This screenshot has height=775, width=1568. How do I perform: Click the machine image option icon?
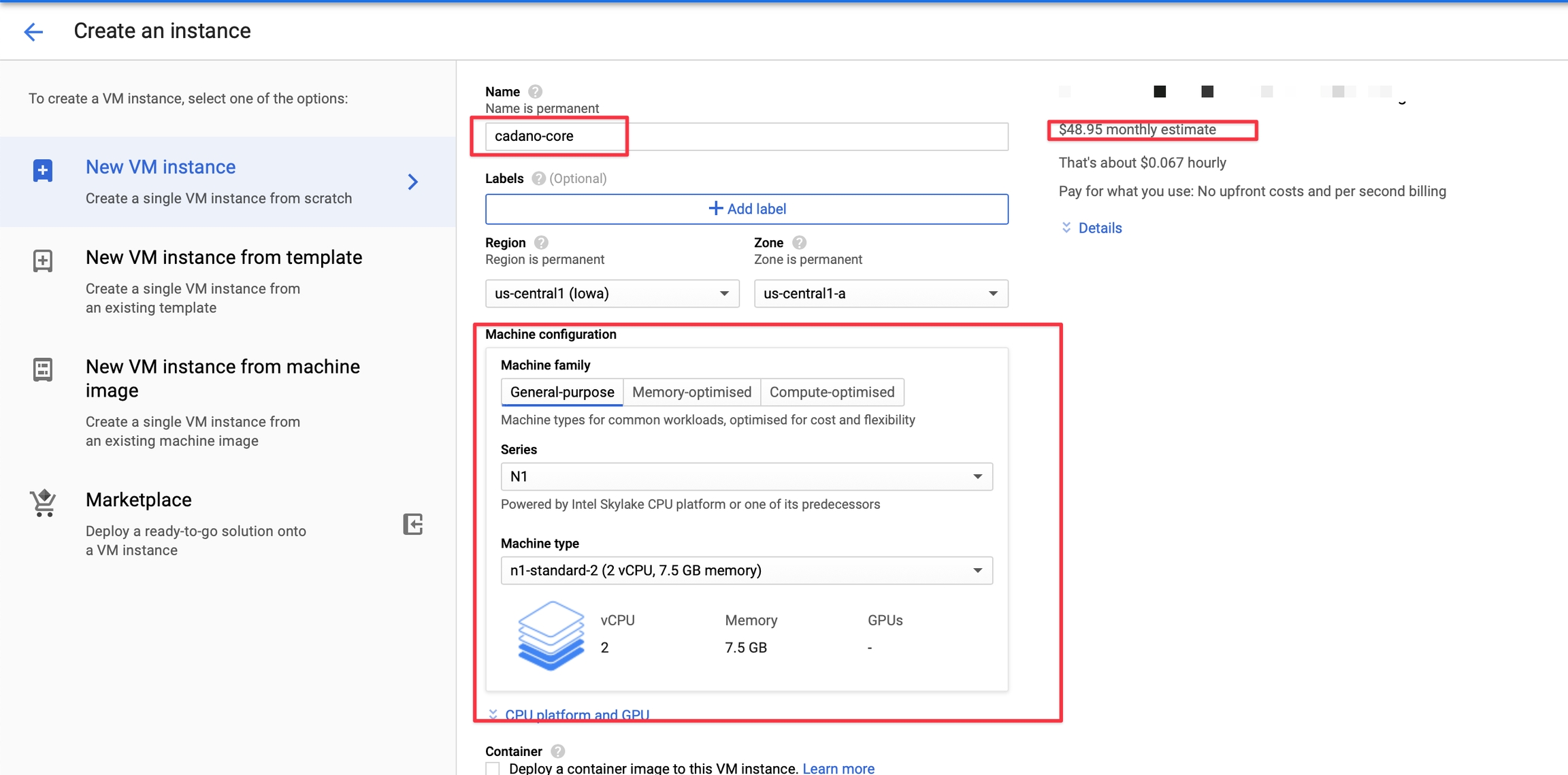pyautogui.click(x=43, y=369)
